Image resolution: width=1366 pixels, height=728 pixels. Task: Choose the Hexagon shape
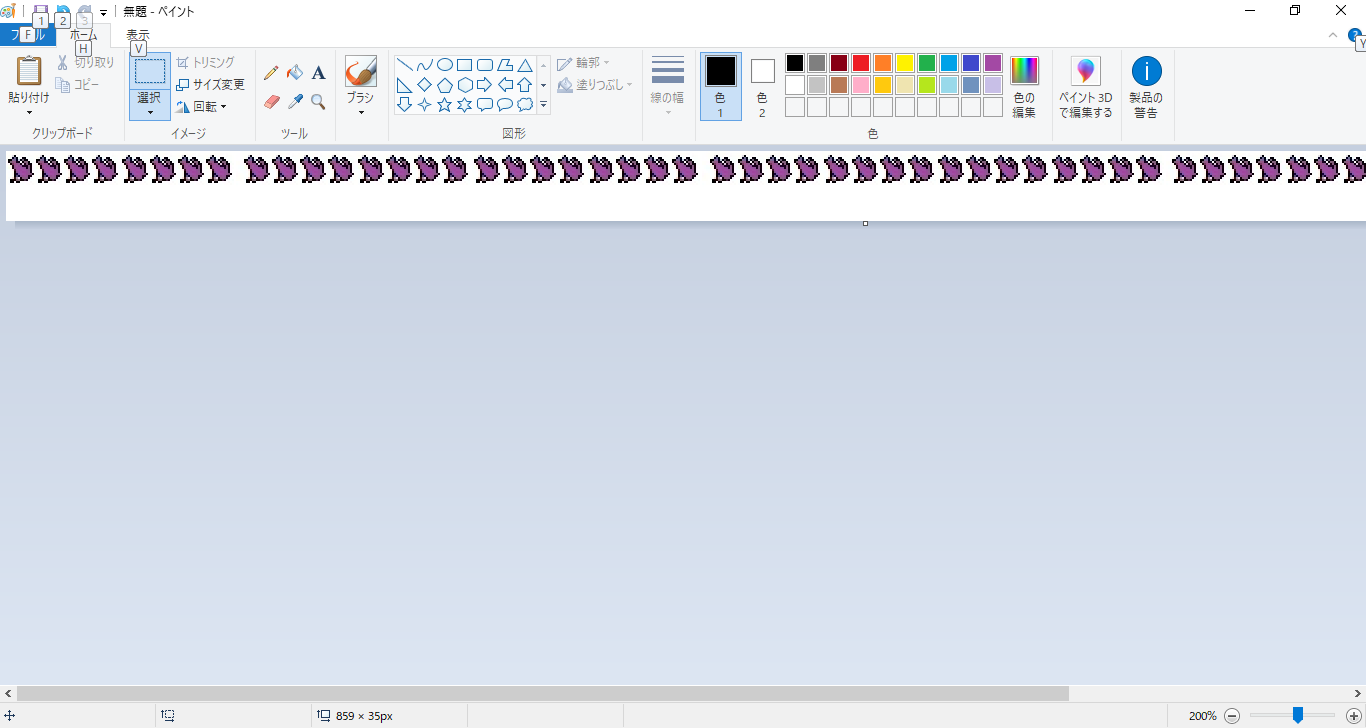(x=465, y=84)
